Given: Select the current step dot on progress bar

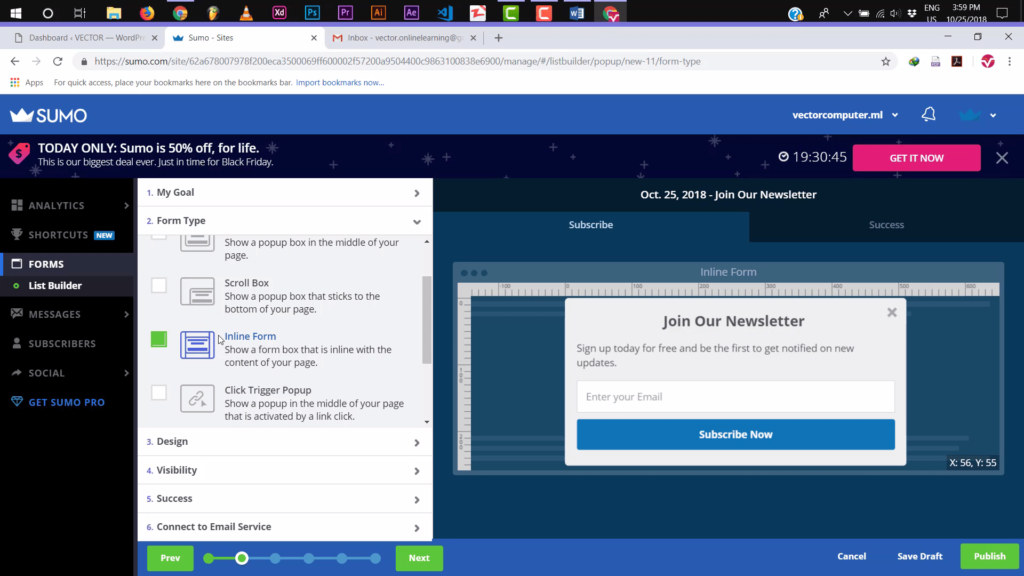Looking at the screenshot, I should pos(242,558).
